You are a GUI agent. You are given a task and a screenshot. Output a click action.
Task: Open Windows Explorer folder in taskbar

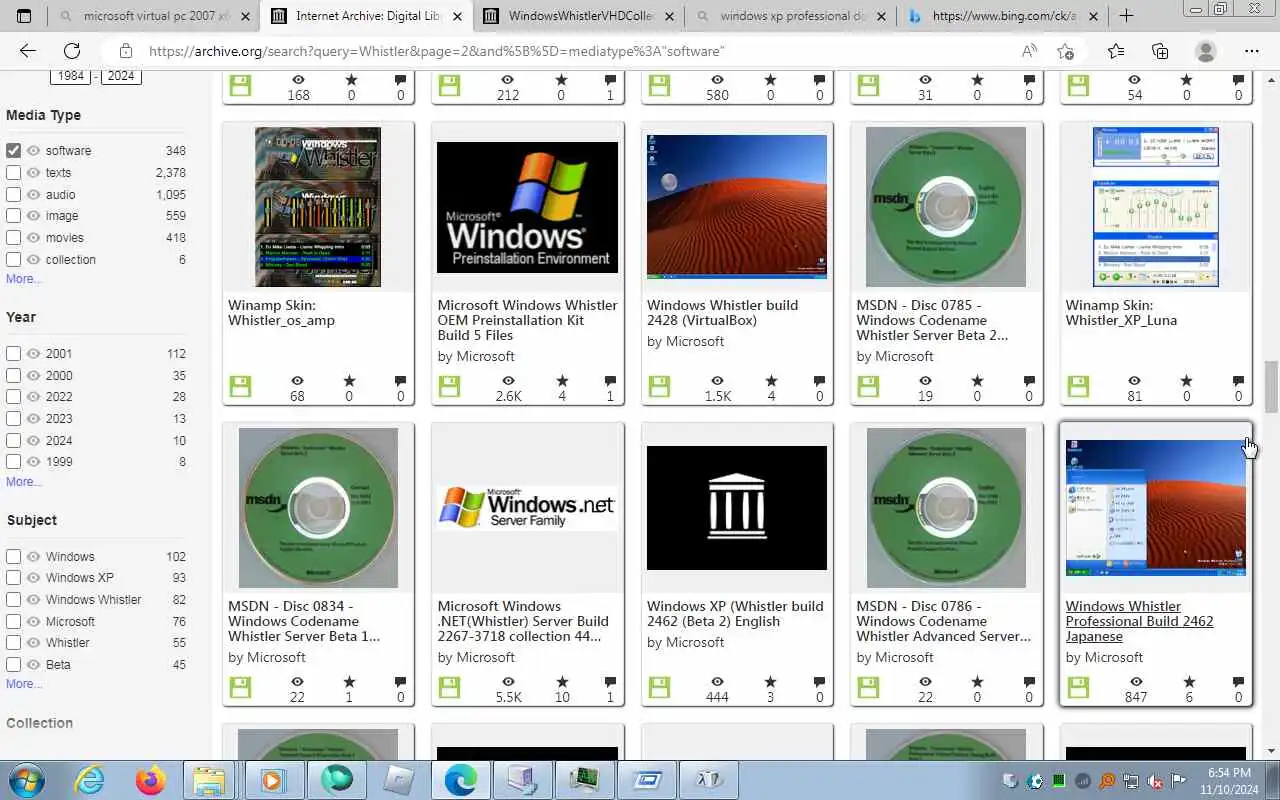209,780
